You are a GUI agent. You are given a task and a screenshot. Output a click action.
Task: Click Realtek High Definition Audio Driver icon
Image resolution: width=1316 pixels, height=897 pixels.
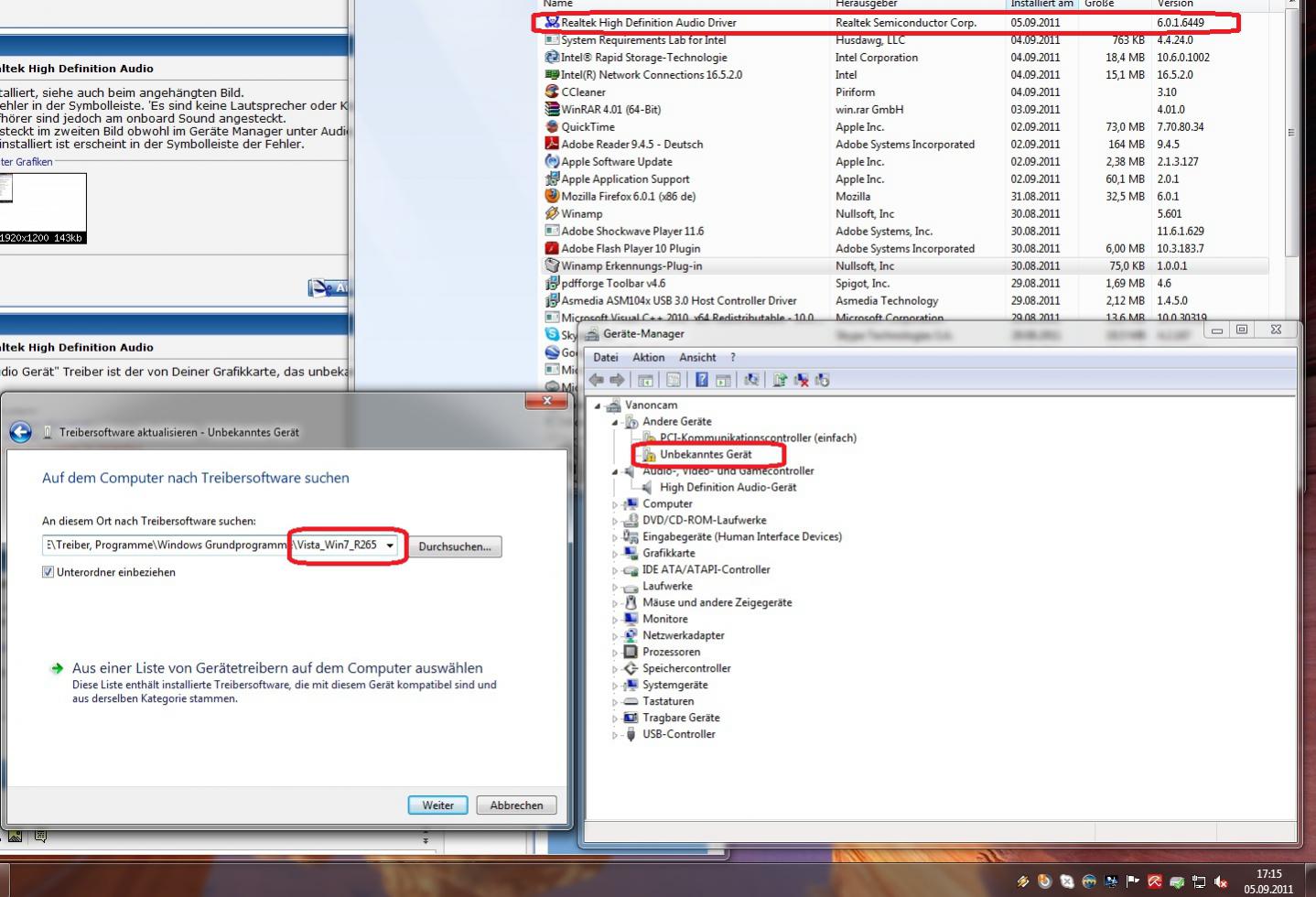(552, 22)
